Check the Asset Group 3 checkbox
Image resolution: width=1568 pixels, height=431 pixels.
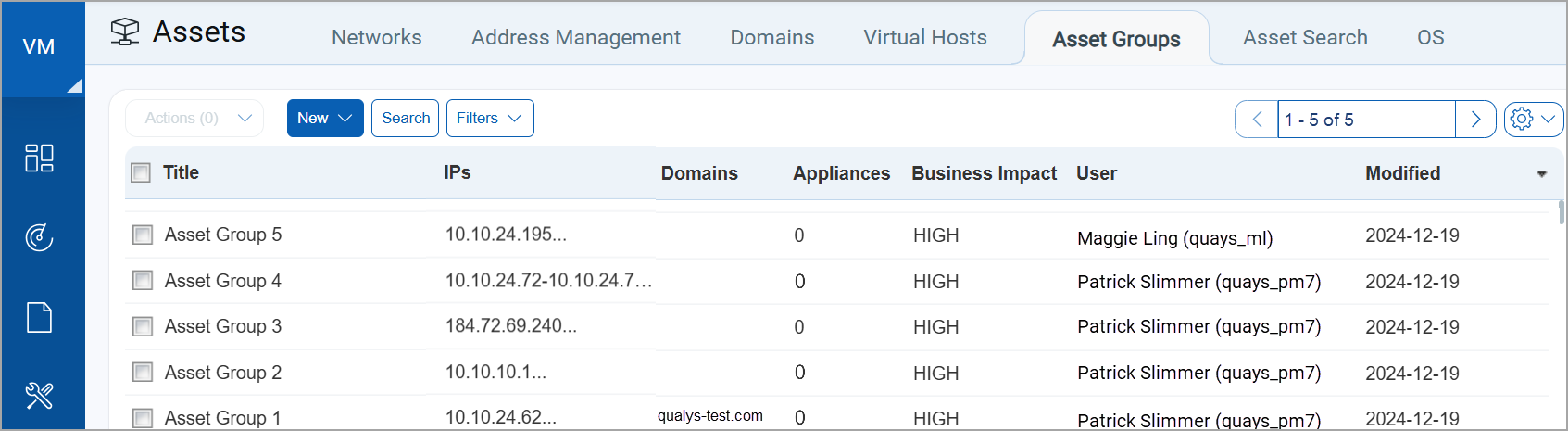[x=143, y=326]
